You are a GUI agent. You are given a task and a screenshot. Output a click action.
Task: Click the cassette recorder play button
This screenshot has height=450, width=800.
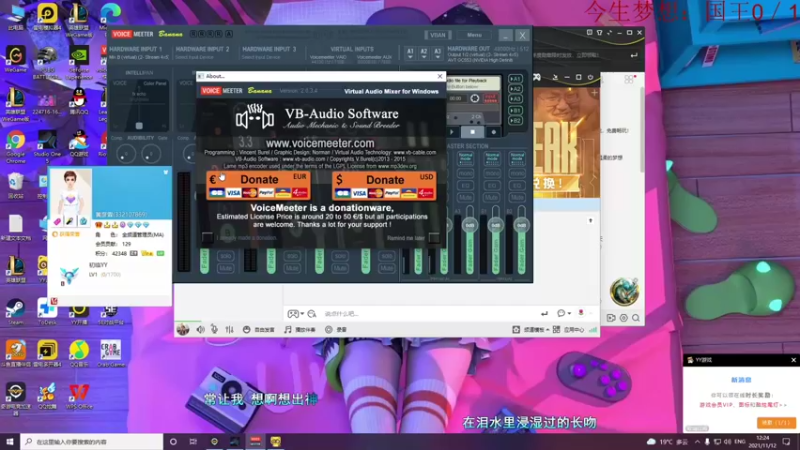point(452,132)
